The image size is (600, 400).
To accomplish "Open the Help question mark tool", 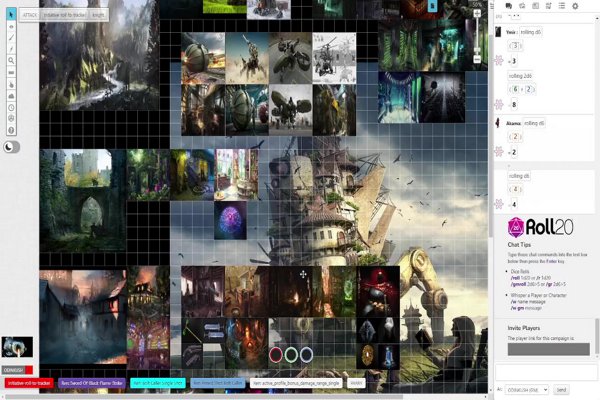I will coord(11,130).
